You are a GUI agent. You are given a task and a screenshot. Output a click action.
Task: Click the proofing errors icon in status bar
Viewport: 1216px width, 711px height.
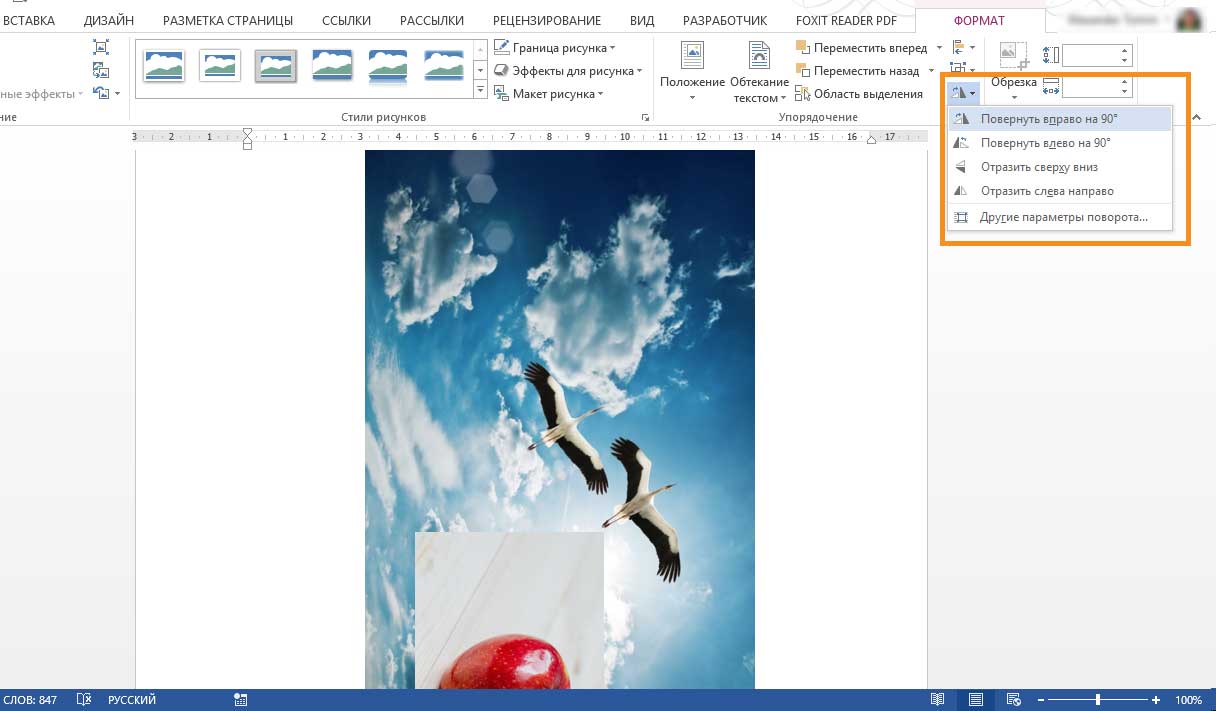tap(84, 700)
